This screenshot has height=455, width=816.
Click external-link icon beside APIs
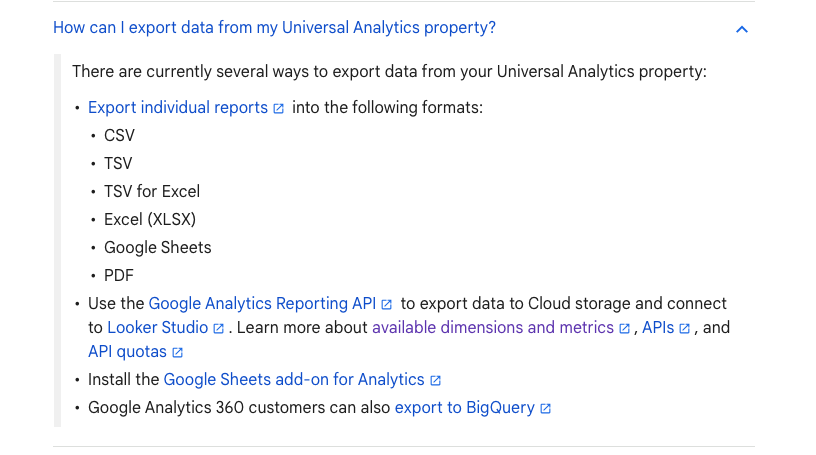coord(684,328)
